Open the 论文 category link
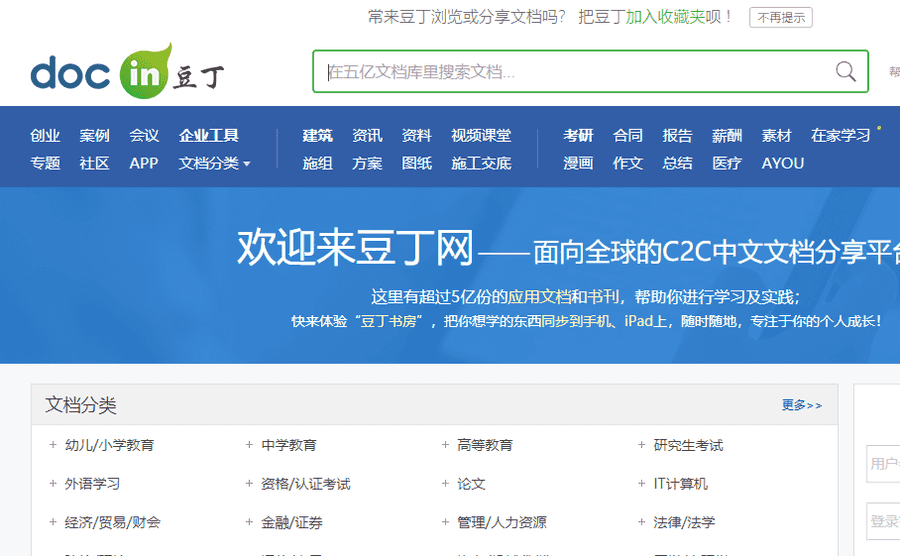This screenshot has height=556, width=900. pyautogui.click(x=471, y=484)
